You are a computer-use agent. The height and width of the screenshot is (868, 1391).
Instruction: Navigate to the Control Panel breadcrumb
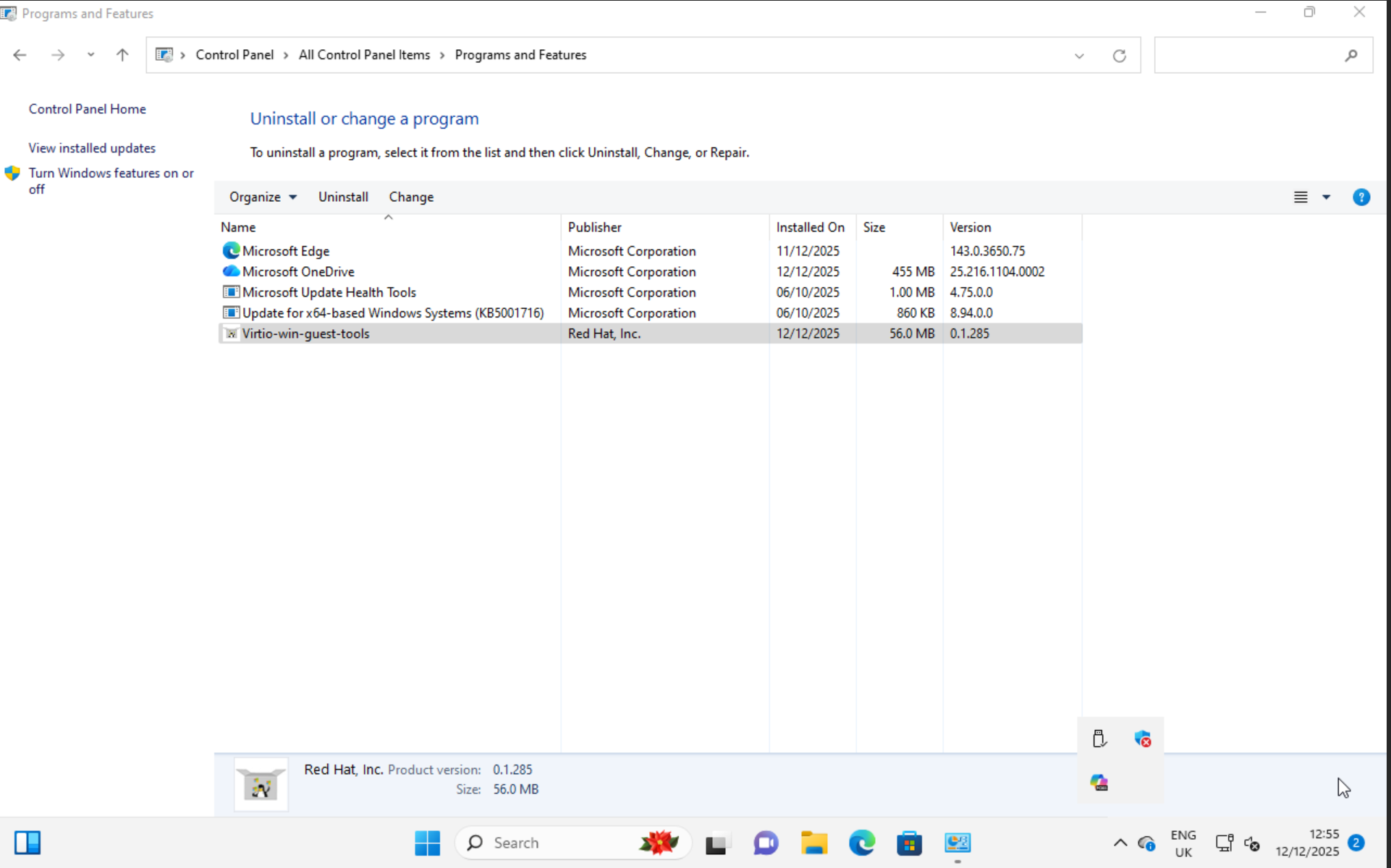(234, 55)
